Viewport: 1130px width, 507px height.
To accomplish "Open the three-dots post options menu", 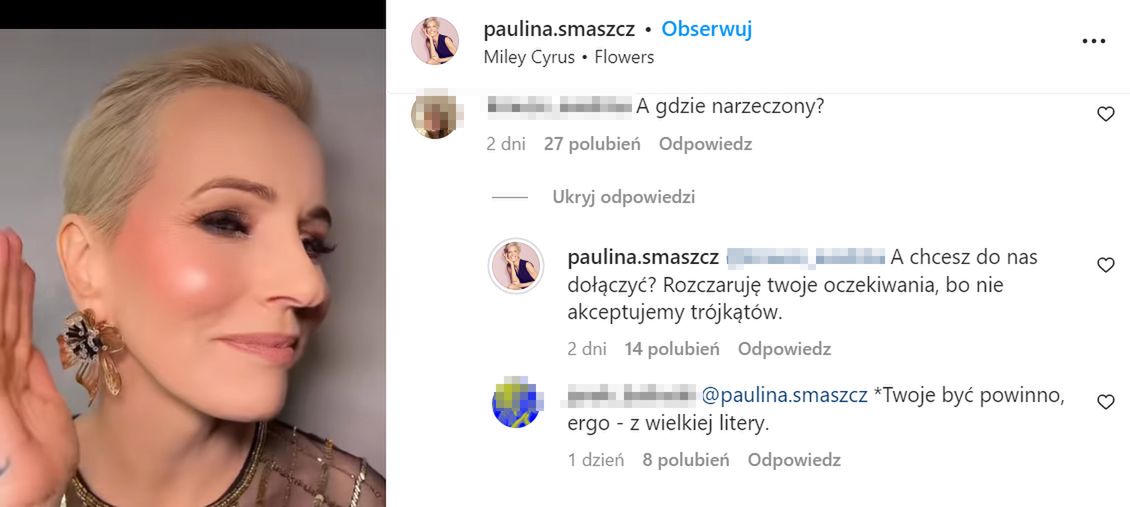I will pos(1093,42).
